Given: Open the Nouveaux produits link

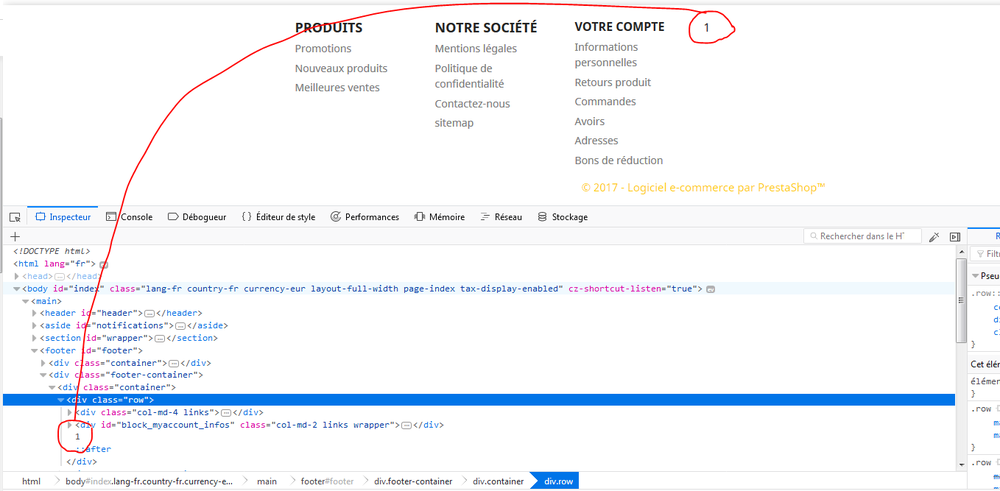Looking at the screenshot, I should click(x=341, y=68).
